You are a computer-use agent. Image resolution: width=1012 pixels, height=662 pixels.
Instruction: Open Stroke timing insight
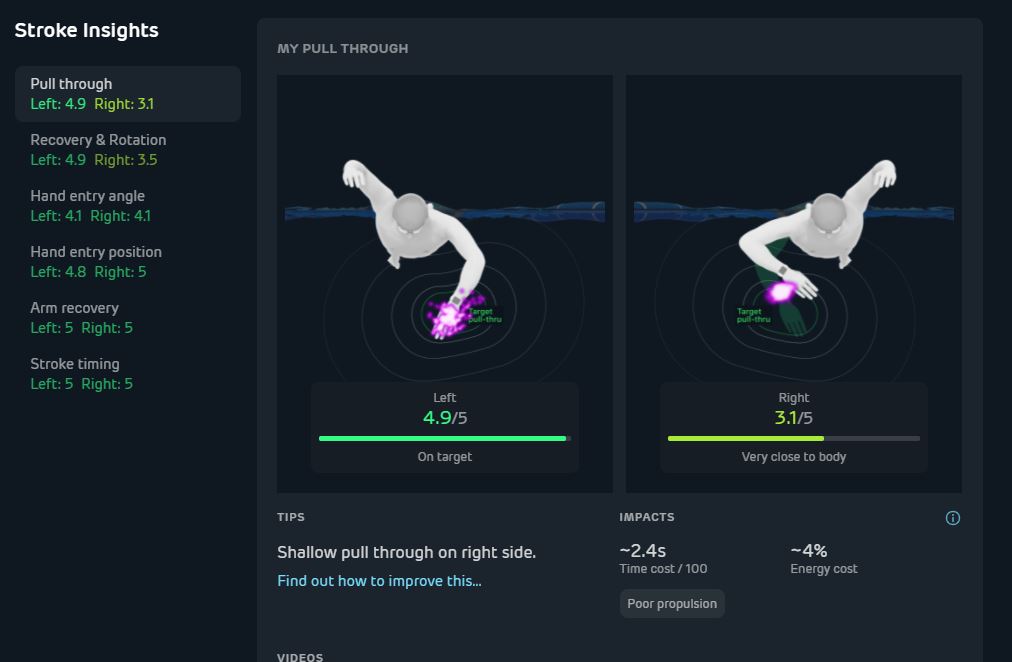point(128,374)
